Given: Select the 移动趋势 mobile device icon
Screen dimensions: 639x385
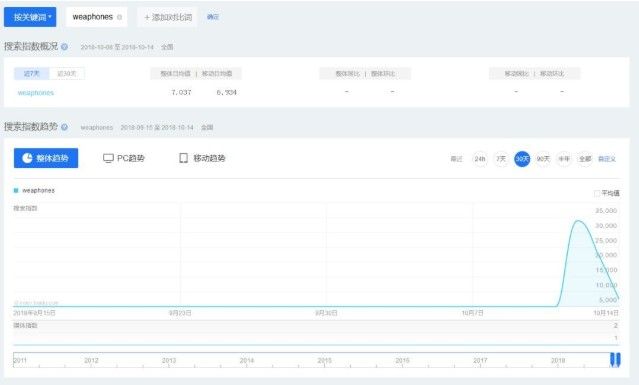Looking at the screenshot, I should coord(183,158).
